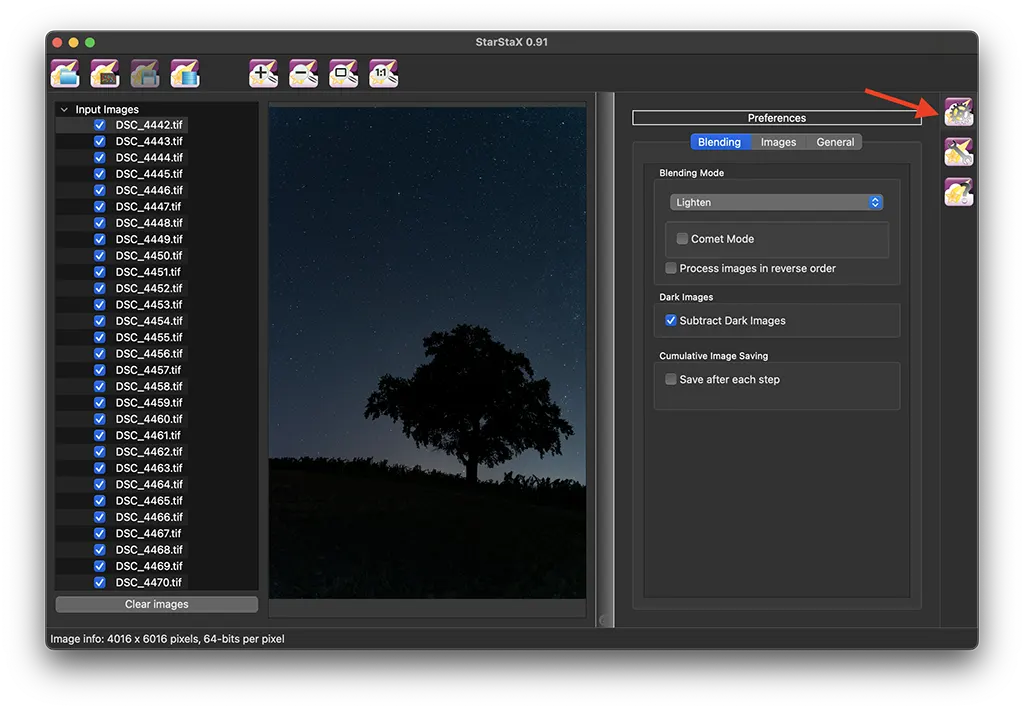The height and width of the screenshot is (710, 1024).
Task: Collapse the Input Images tree
Action: pyautogui.click(x=64, y=110)
